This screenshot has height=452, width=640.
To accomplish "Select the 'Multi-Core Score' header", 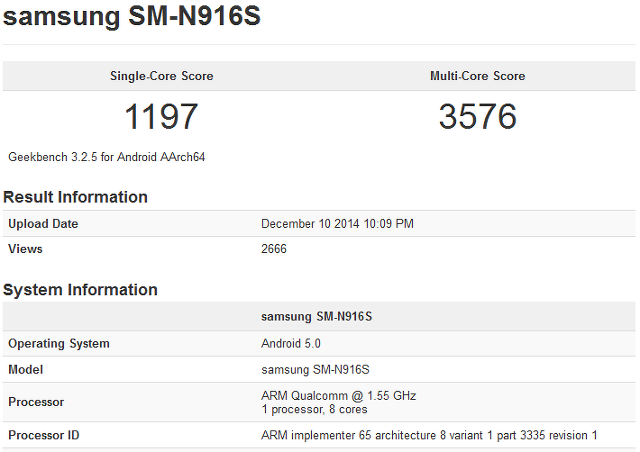I will coord(478,76).
